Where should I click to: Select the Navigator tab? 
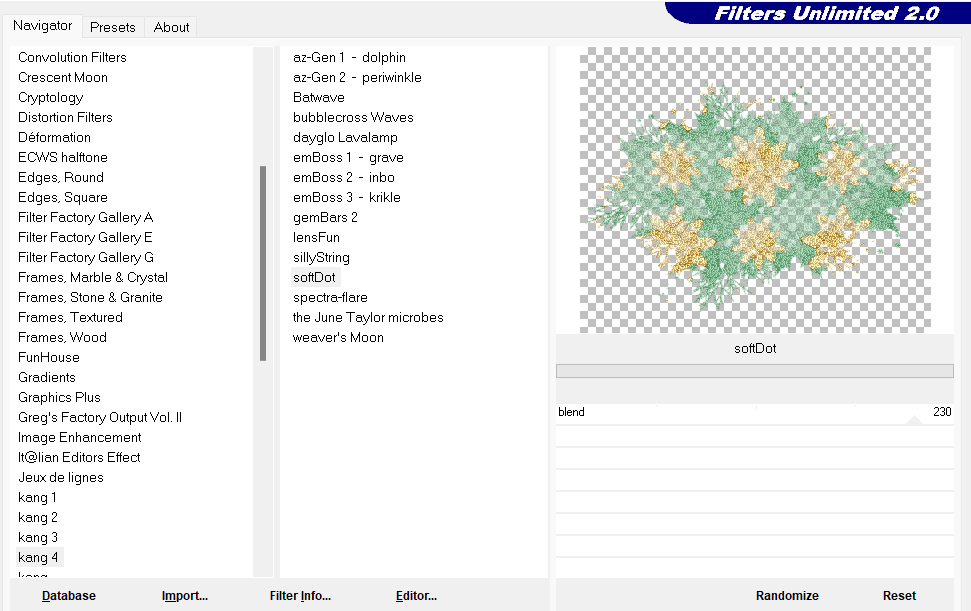[42, 26]
